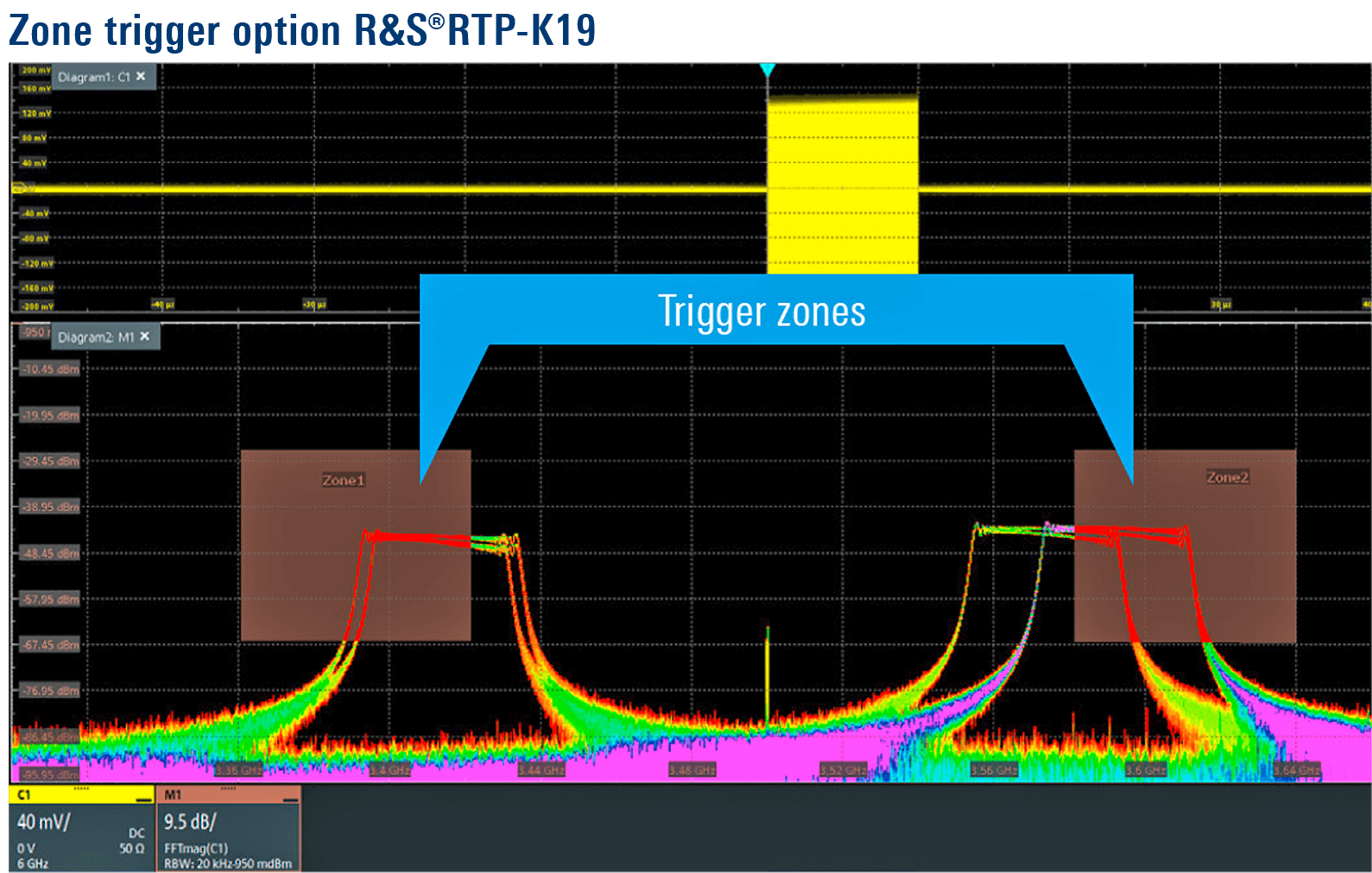Grab the C1 box handle dots

click(81, 788)
